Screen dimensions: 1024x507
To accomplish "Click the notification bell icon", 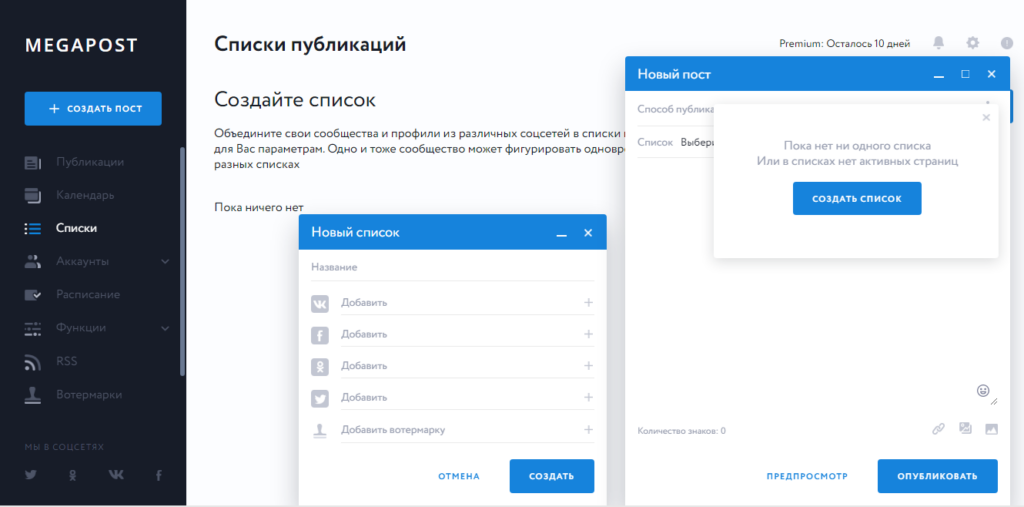I will pyautogui.click(x=938, y=43).
